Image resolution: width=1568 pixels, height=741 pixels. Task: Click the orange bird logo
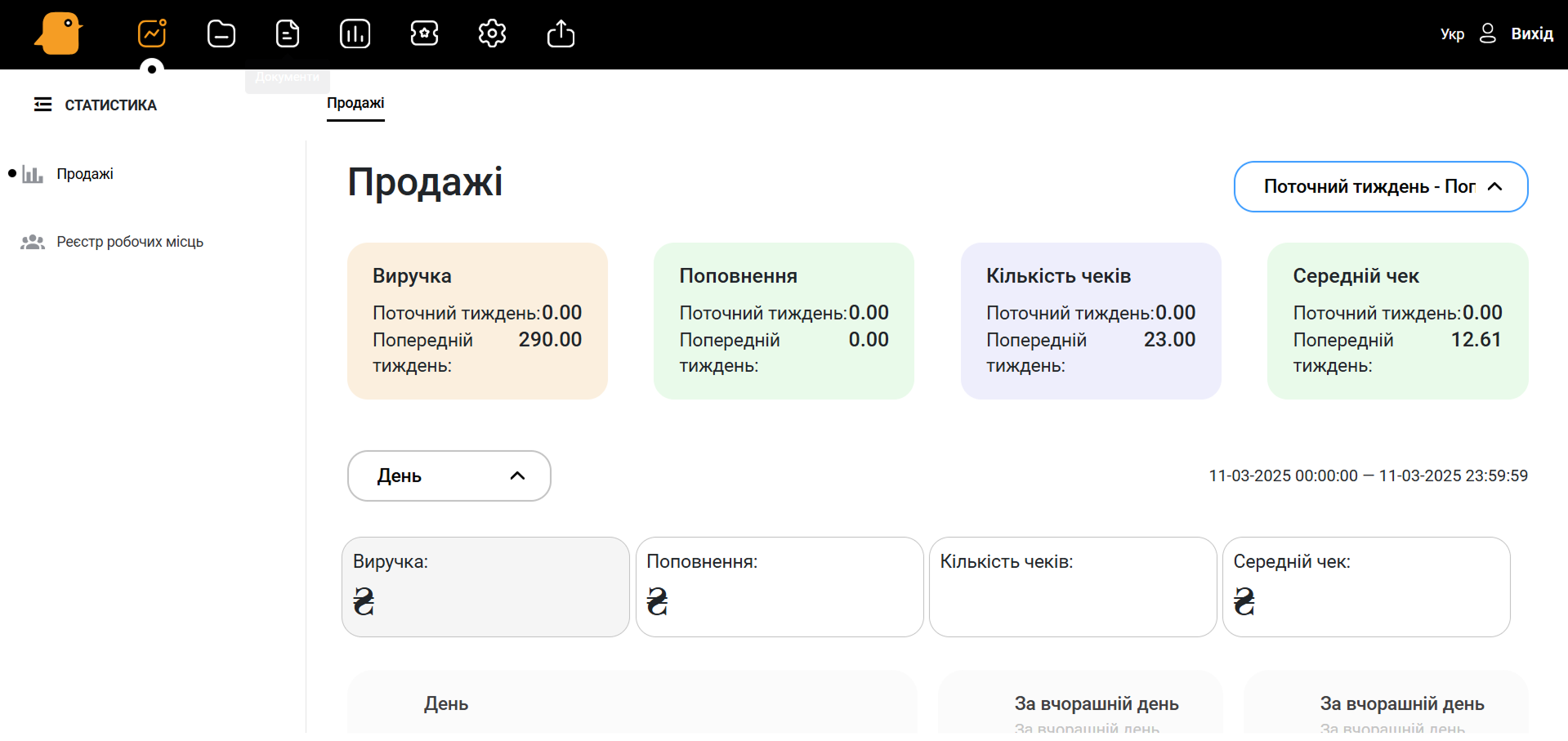[x=59, y=34]
